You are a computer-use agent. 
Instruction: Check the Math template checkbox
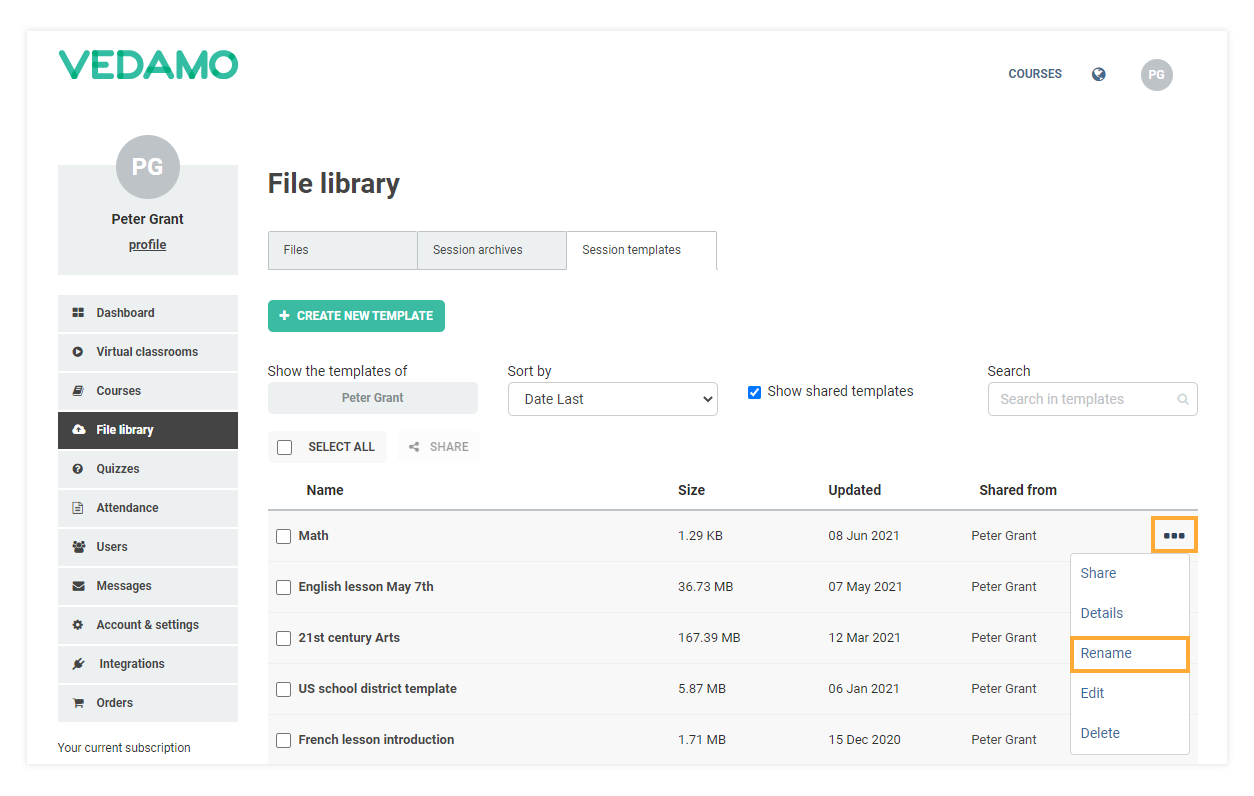coord(284,536)
